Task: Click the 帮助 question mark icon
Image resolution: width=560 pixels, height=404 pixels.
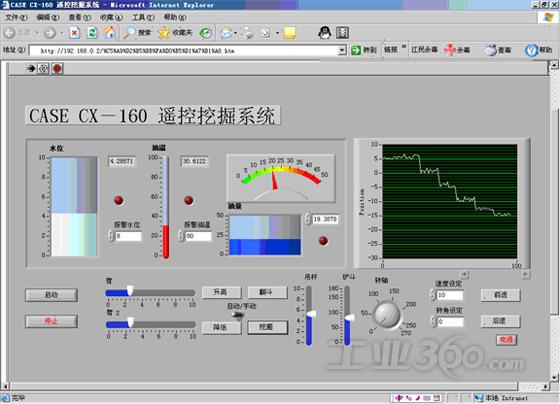Action: (x=531, y=50)
